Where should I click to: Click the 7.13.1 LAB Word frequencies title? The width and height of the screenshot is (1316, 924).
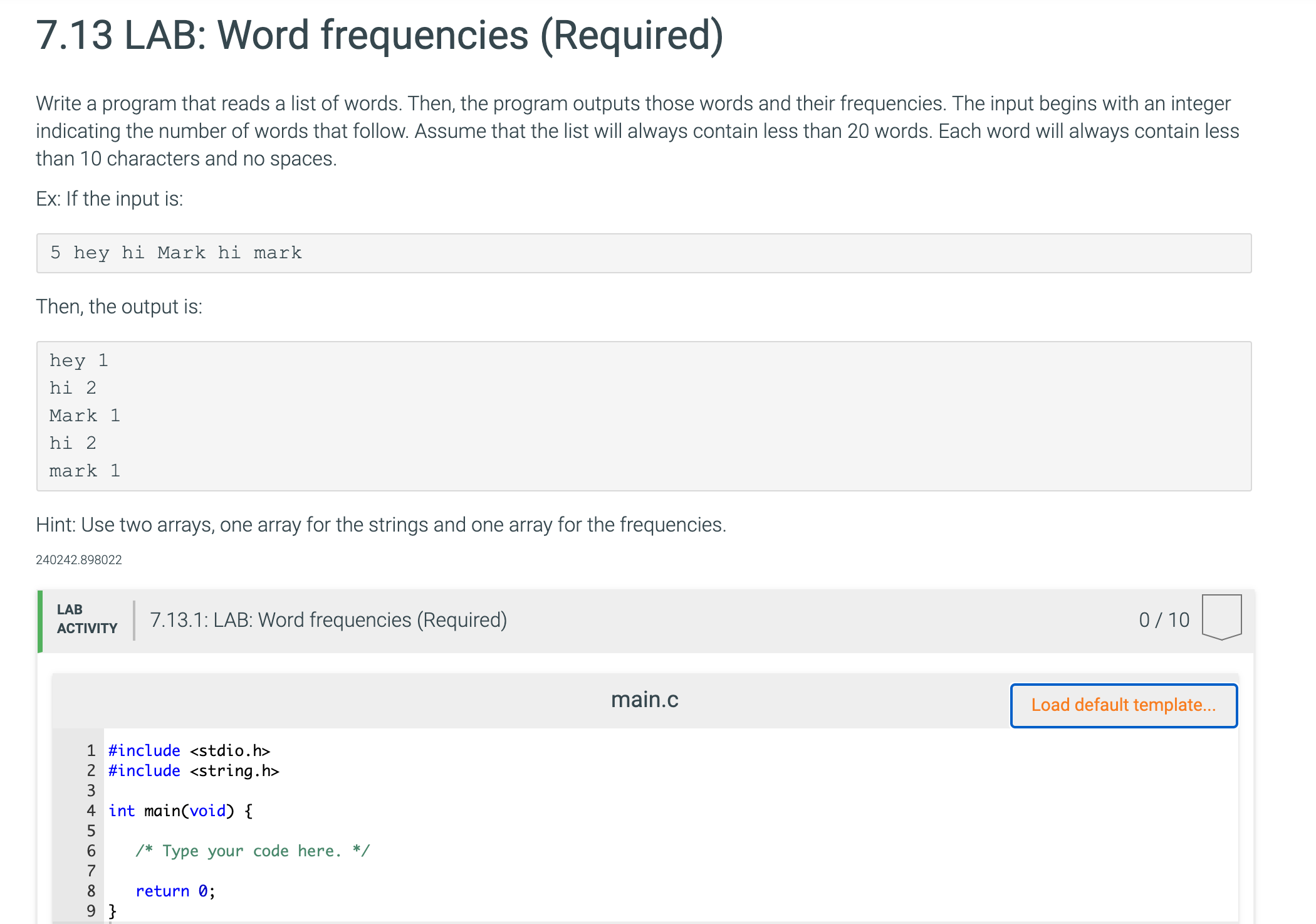(328, 620)
